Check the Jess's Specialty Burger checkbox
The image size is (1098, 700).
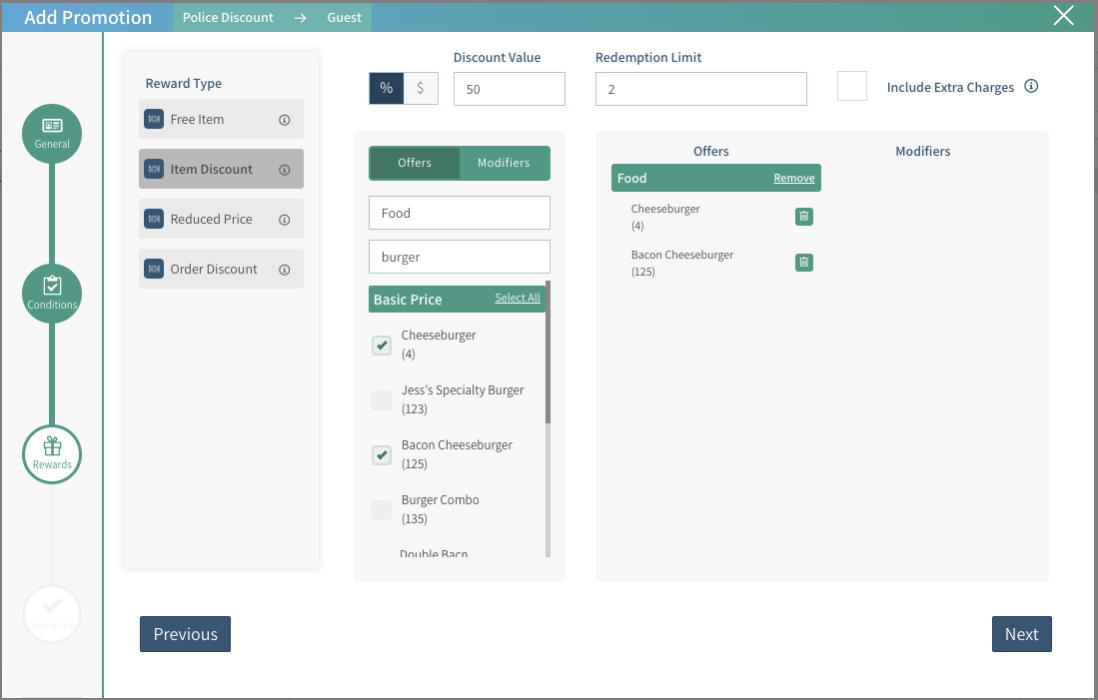click(382, 400)
